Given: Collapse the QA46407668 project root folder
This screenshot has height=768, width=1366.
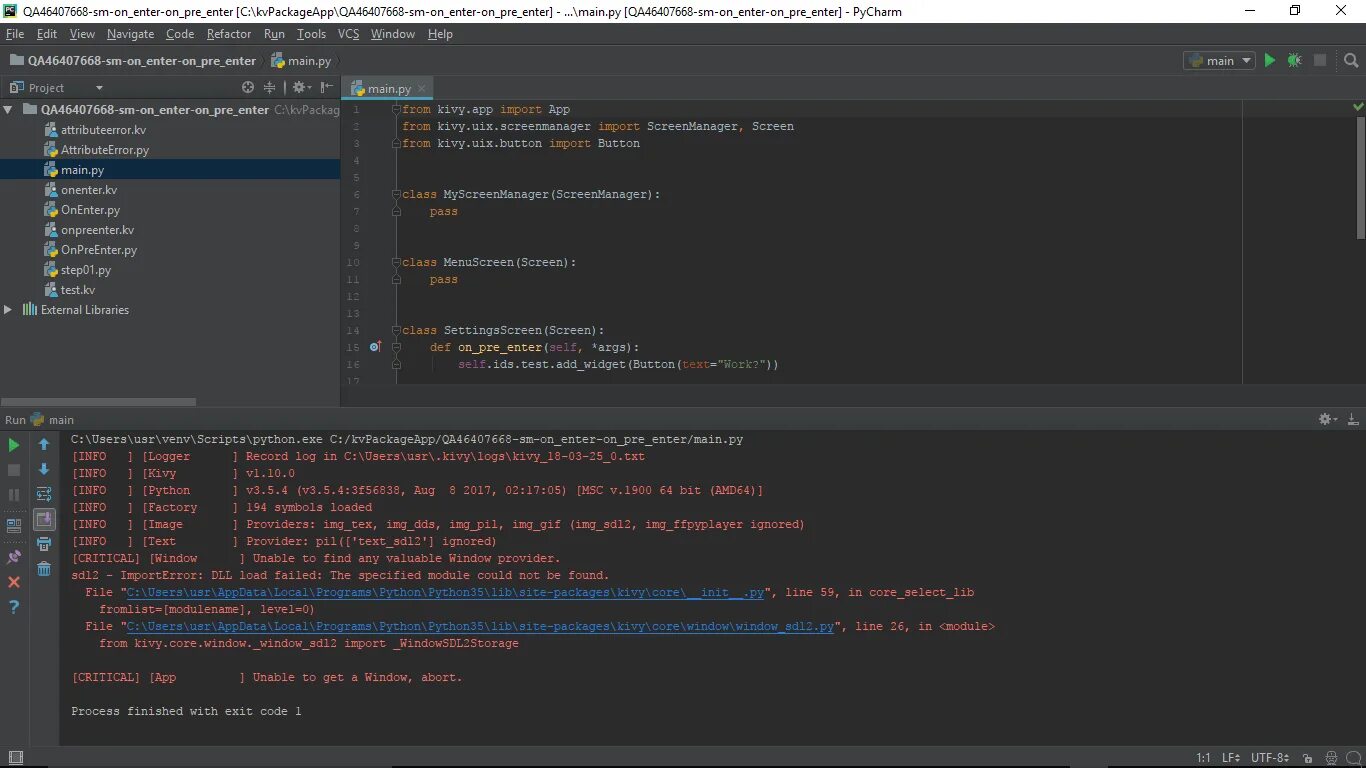Looking at the screenshot, I should (x=9, y=110).
